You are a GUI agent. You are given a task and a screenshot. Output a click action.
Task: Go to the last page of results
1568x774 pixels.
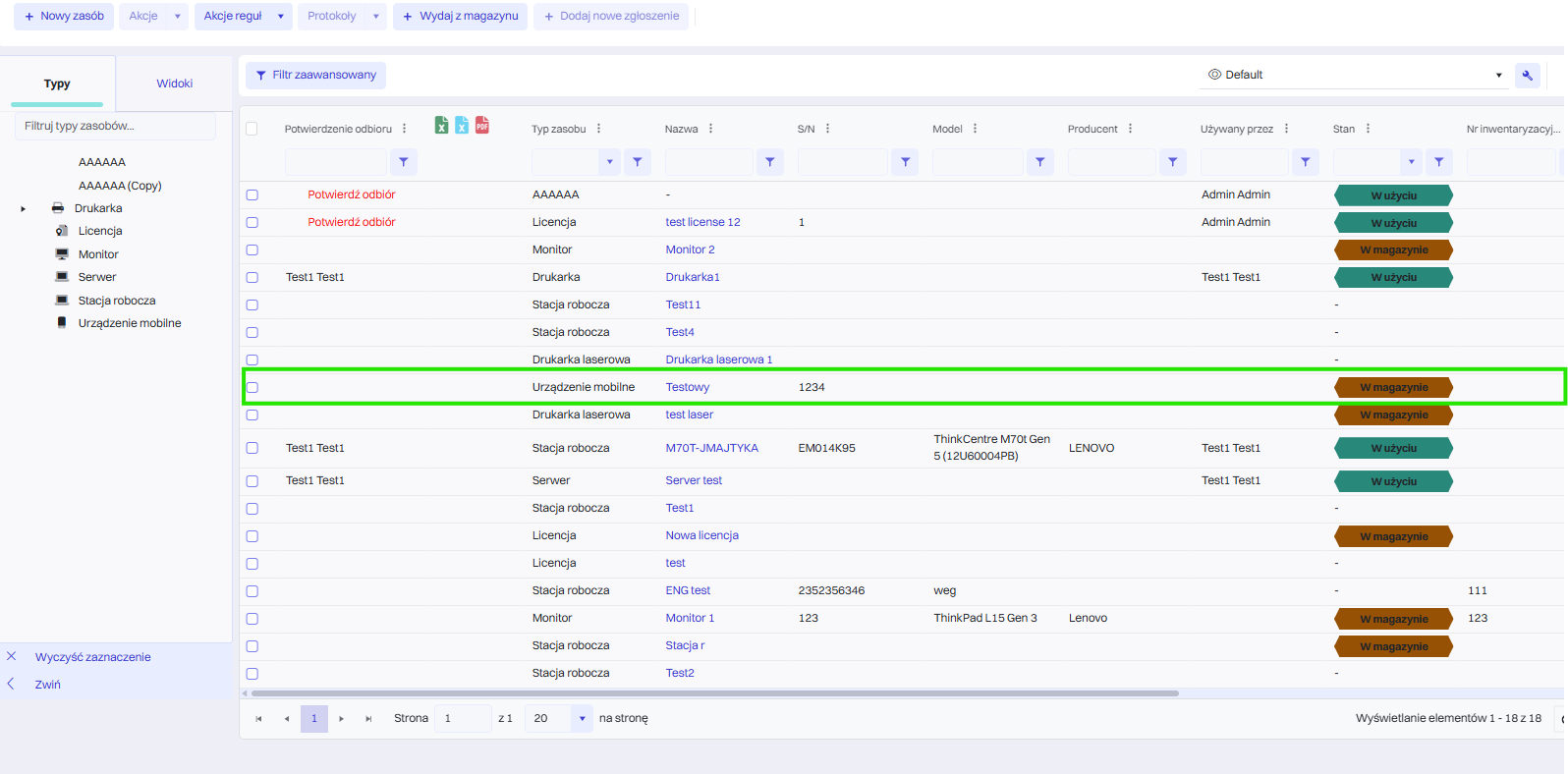click(368, 719)
